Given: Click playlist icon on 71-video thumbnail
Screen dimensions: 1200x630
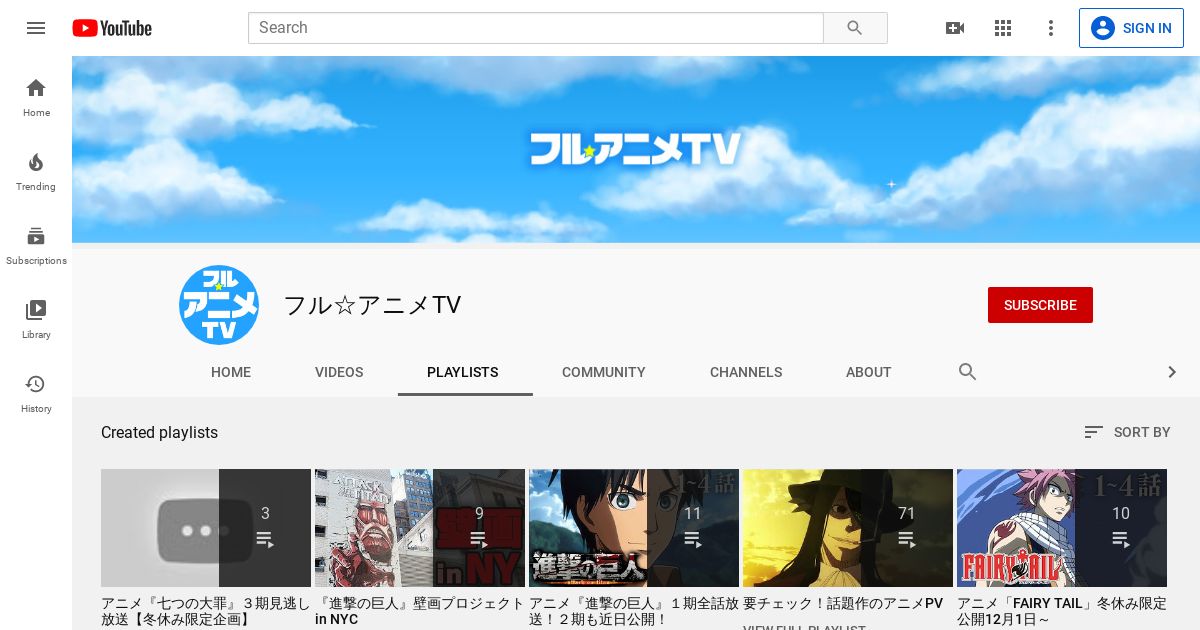Looking at the screenshot, I should [907, 540].
